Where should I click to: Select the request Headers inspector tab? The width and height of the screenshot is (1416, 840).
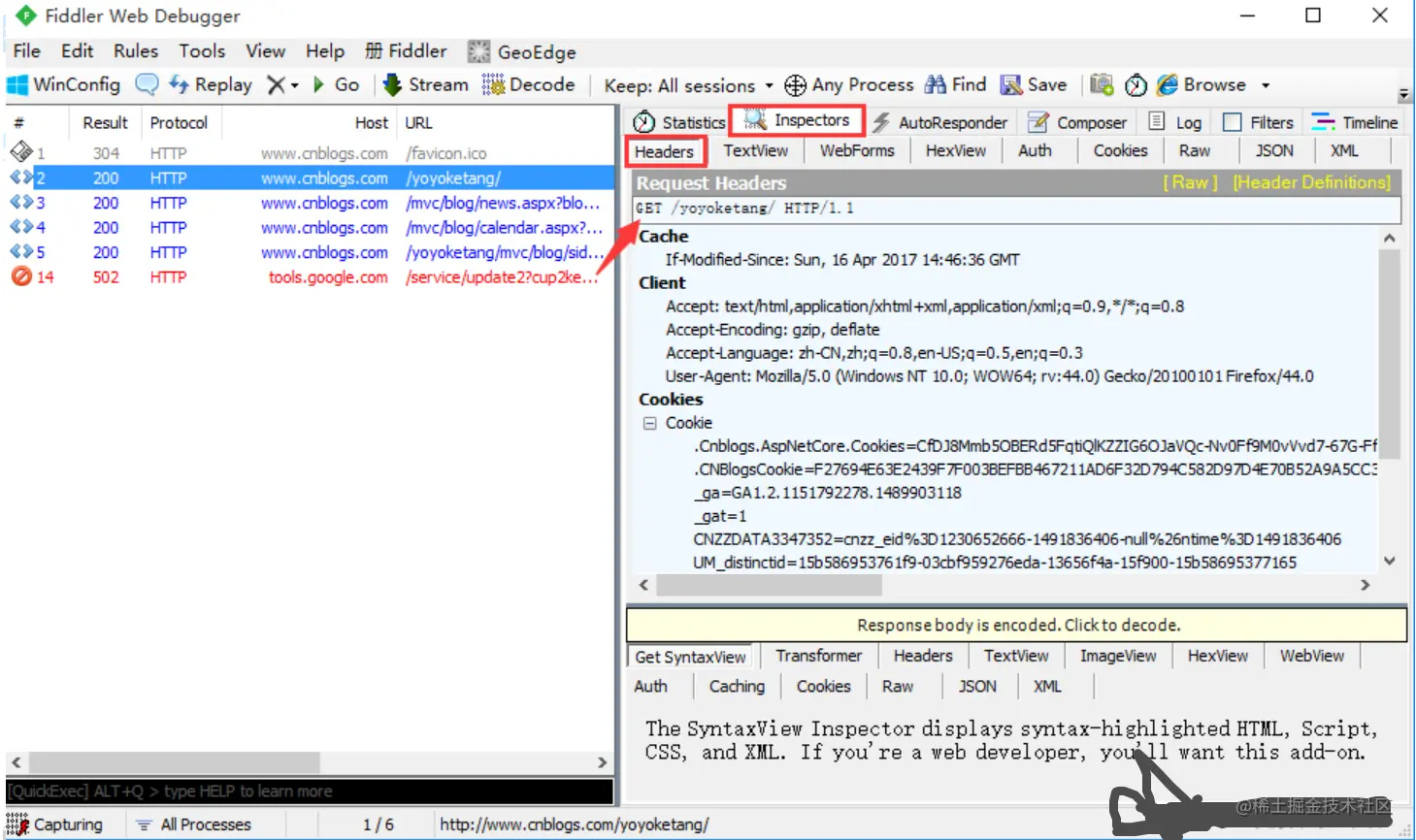click(x=665, y=152)
